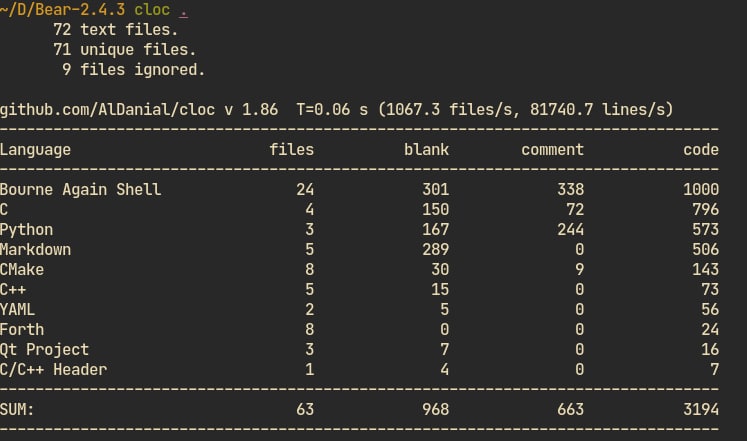Select the 'Markdown' row label
Viewport: 747px width, 441px height.
[x=35, y=250]
